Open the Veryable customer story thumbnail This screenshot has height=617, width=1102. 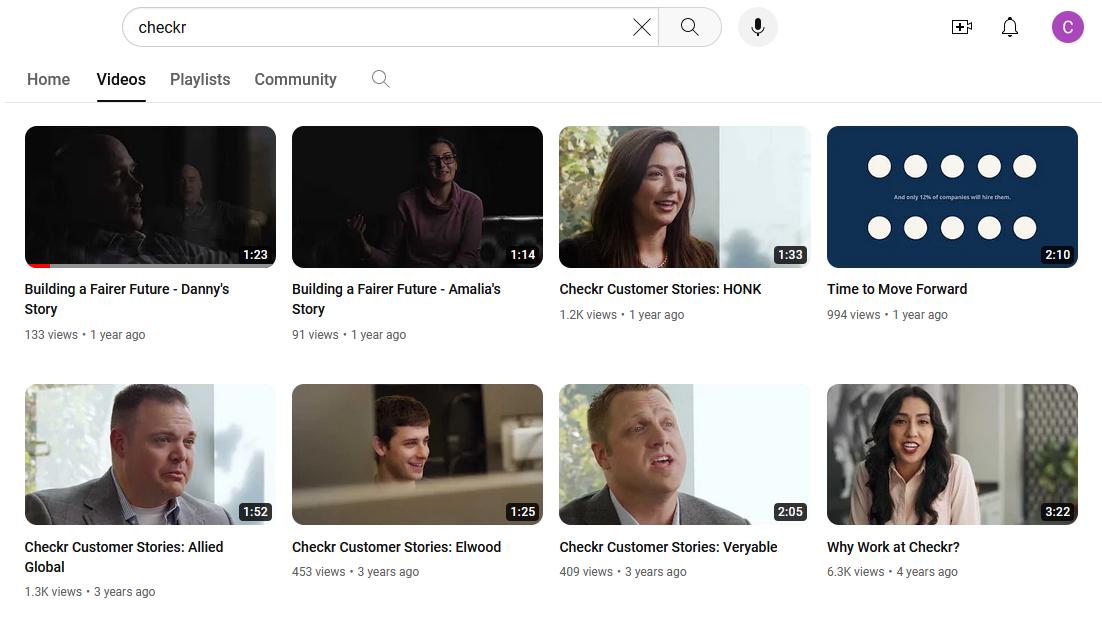click(x=685, y=454)
